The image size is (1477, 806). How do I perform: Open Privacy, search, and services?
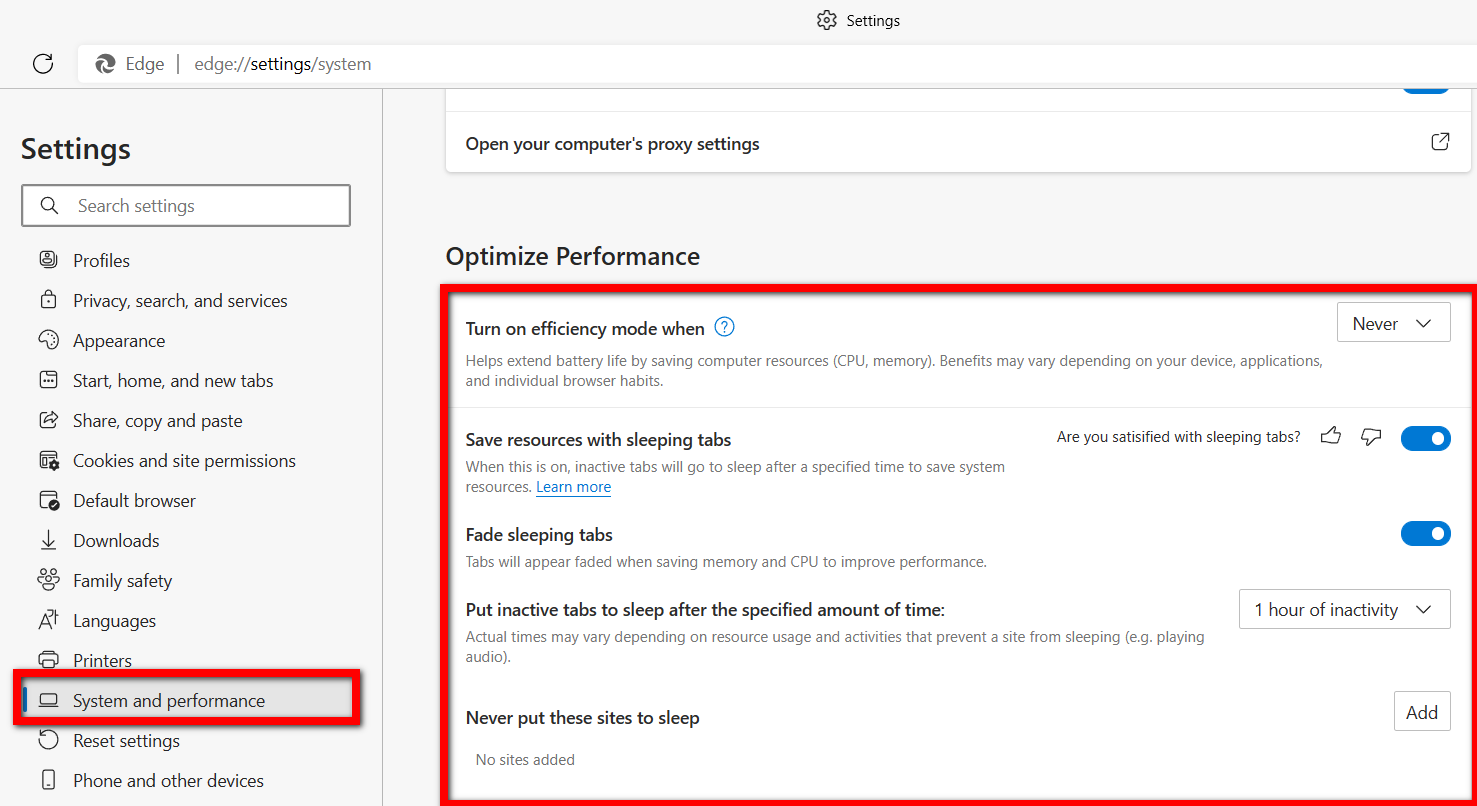coord(180,300)
